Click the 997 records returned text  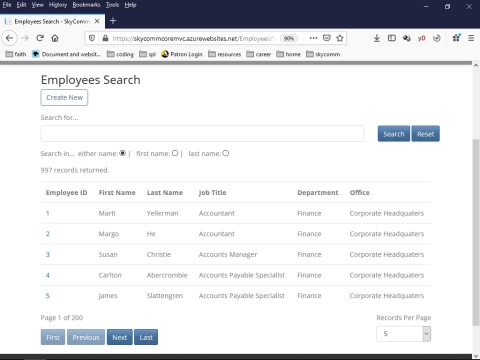click(75, 170)
